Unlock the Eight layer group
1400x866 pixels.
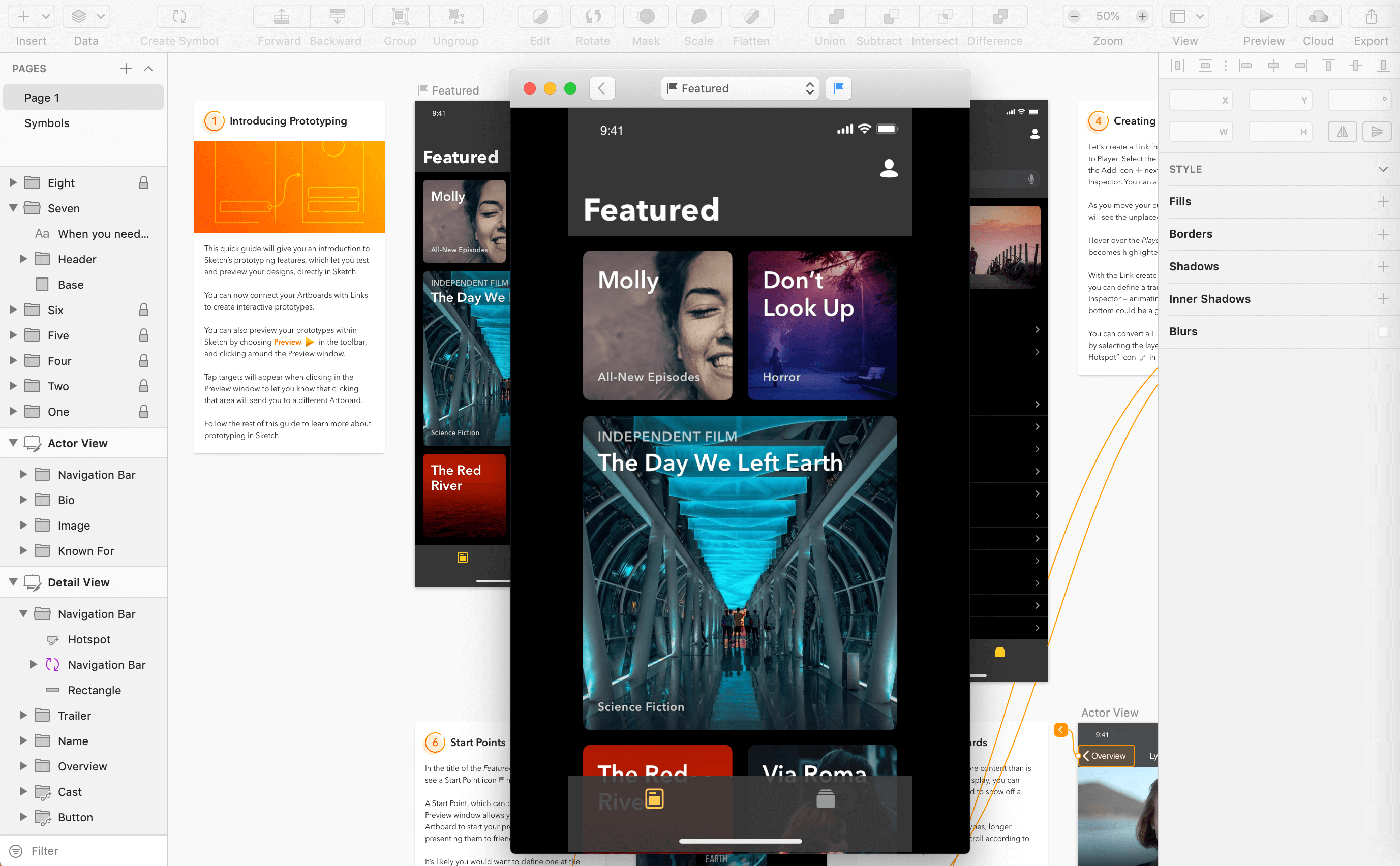[143, 182]
